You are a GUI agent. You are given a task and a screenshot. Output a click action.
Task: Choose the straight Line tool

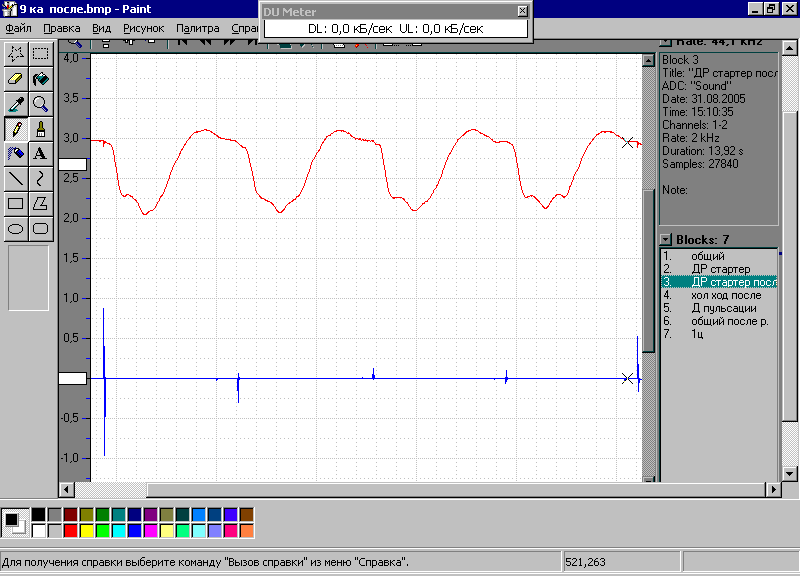point(16,179)
